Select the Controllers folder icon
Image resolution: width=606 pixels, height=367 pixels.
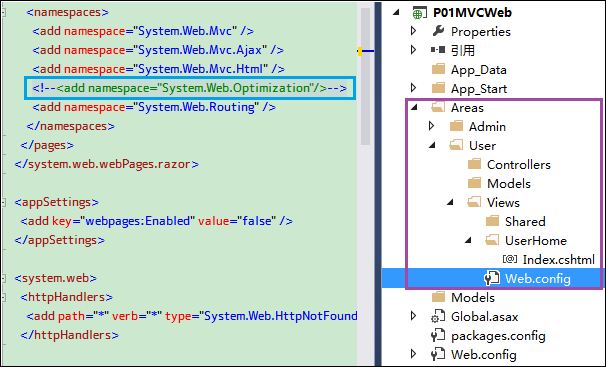(x=475, y=164)
